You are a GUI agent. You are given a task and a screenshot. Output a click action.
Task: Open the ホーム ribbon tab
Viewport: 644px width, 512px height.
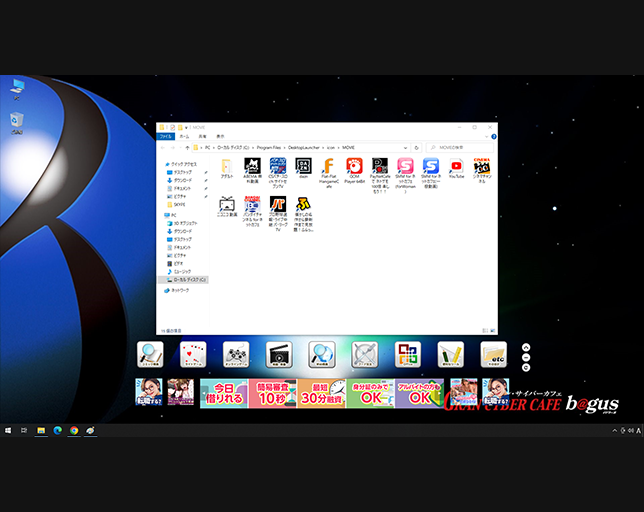(184, 136)
